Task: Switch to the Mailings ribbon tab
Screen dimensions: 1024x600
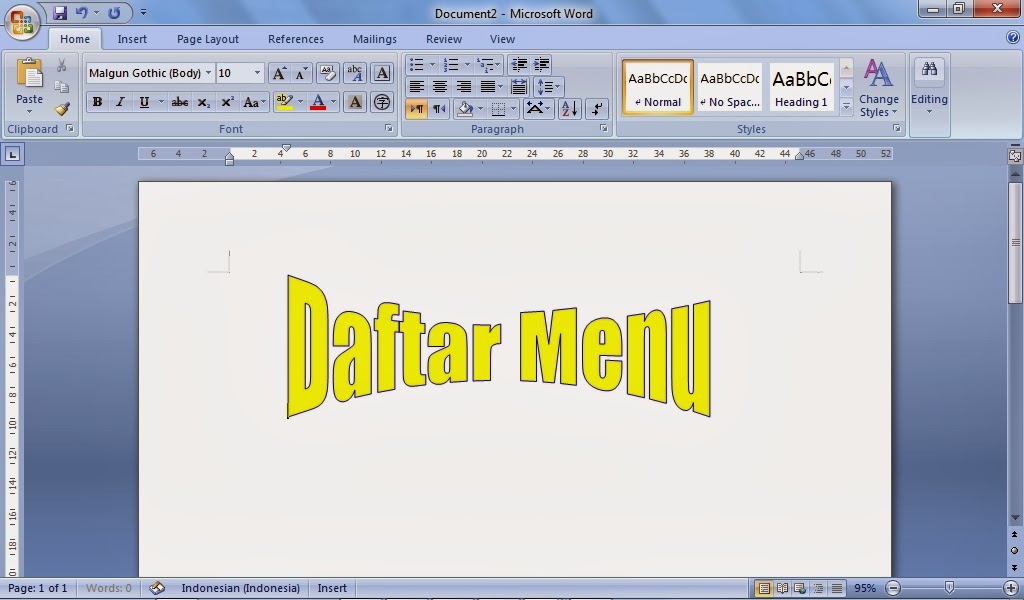Action: pyautogui.click(x=374, y=39)
